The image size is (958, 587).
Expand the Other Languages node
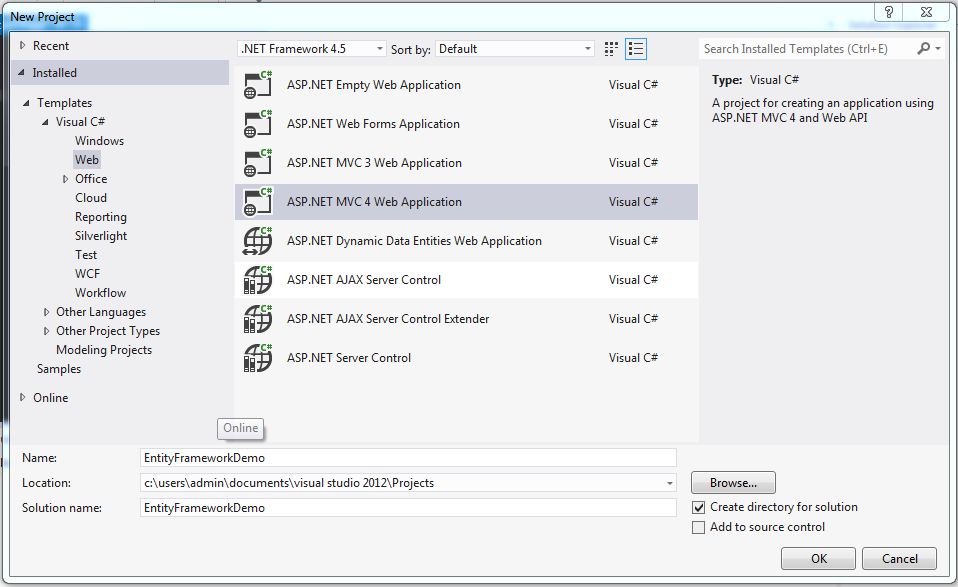[x=46, y=312]
